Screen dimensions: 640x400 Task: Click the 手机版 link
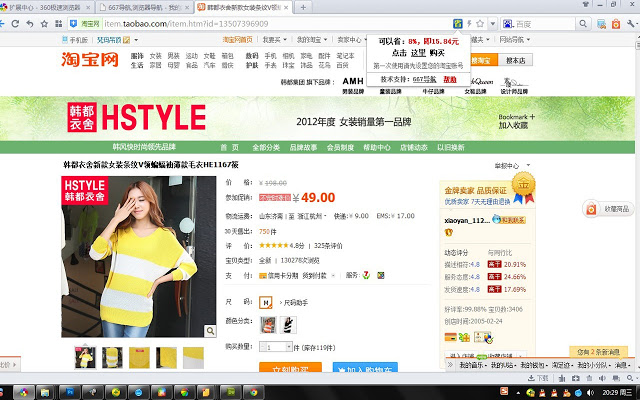point(75,40)
